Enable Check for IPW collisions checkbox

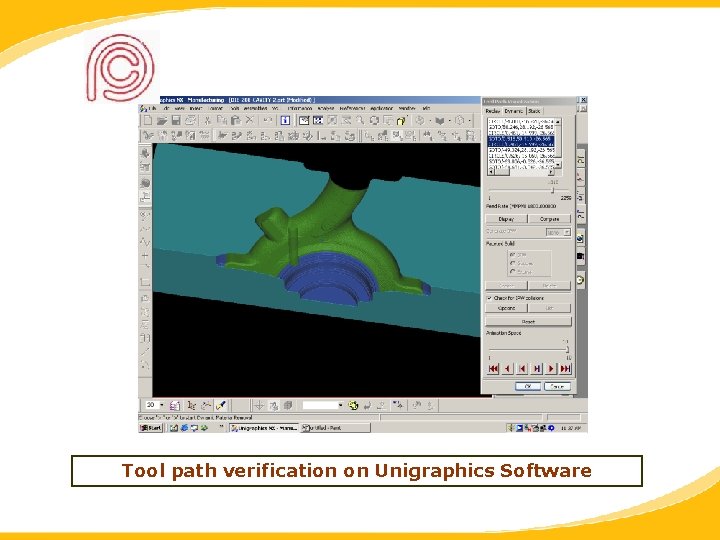489,298
